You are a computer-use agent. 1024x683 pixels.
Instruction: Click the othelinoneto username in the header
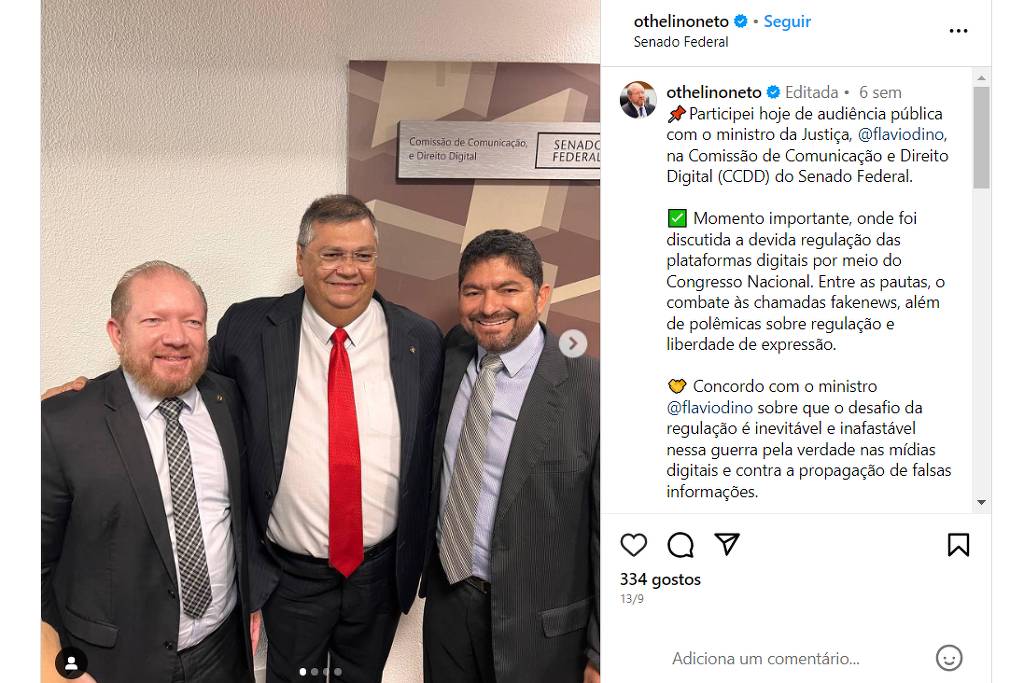coord(681,22)
